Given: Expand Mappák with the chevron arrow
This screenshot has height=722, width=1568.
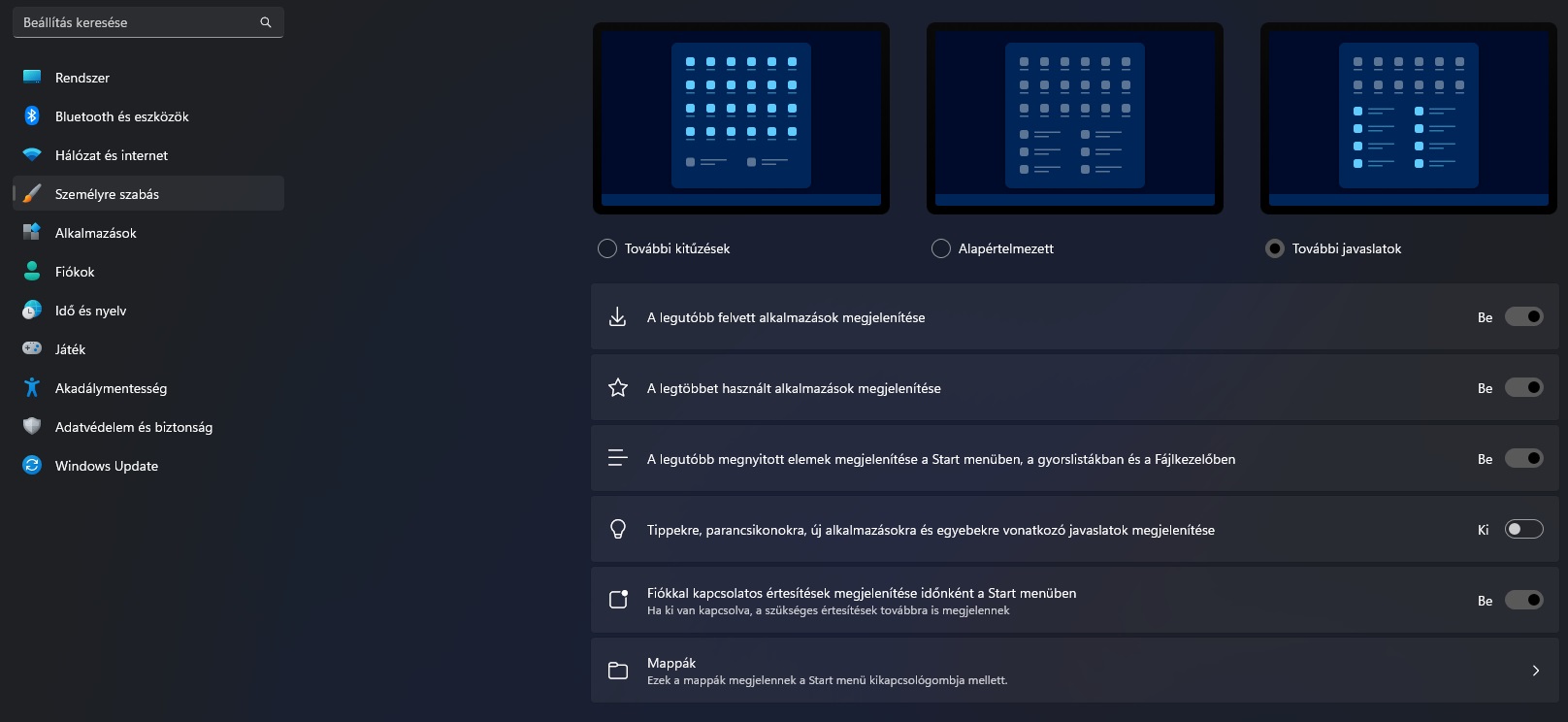Looking at the screenshot, I should point(1535,671).
